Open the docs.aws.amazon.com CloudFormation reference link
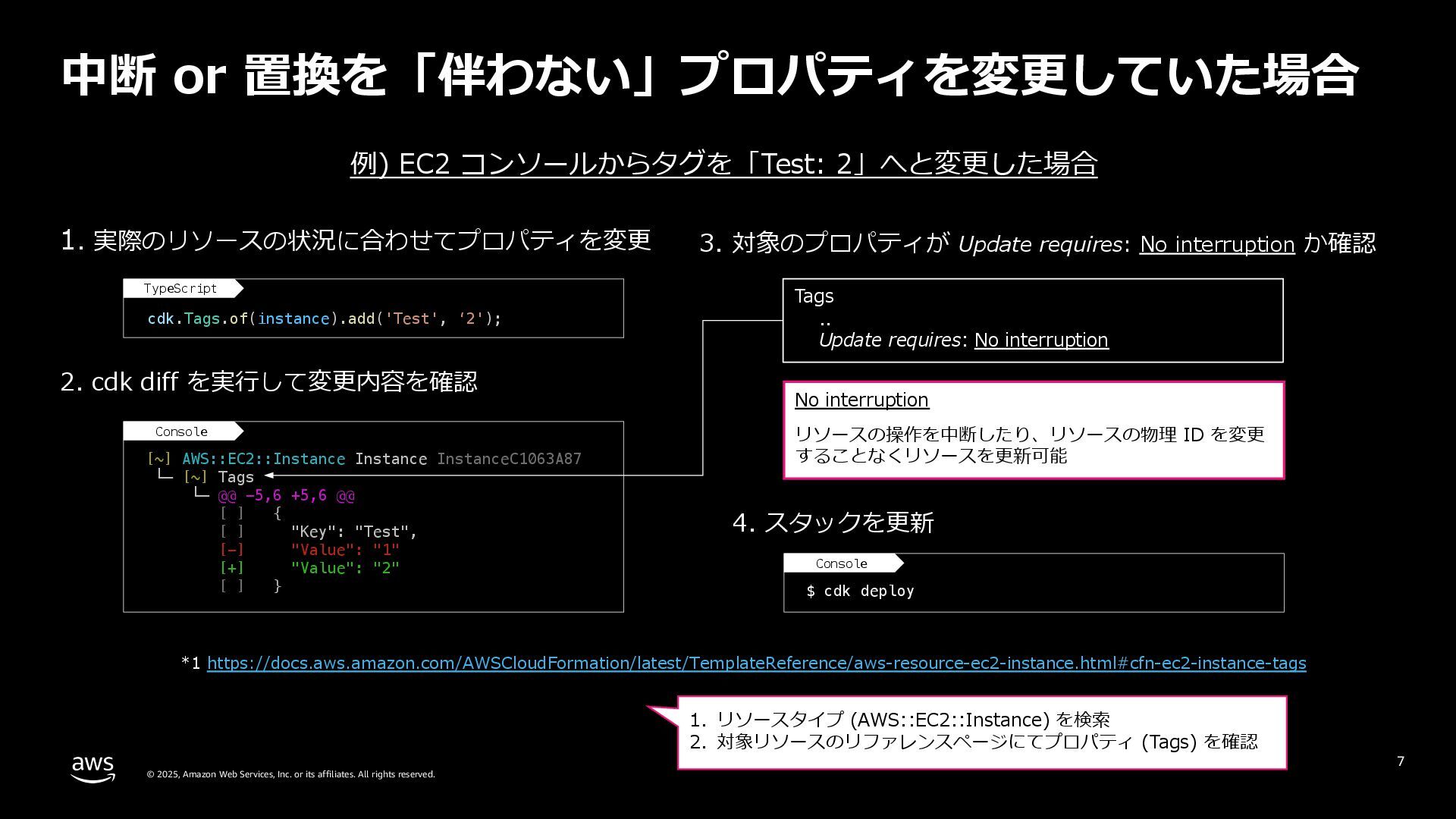This screenshot has width=1456, height=819. [x=756, y=663]
